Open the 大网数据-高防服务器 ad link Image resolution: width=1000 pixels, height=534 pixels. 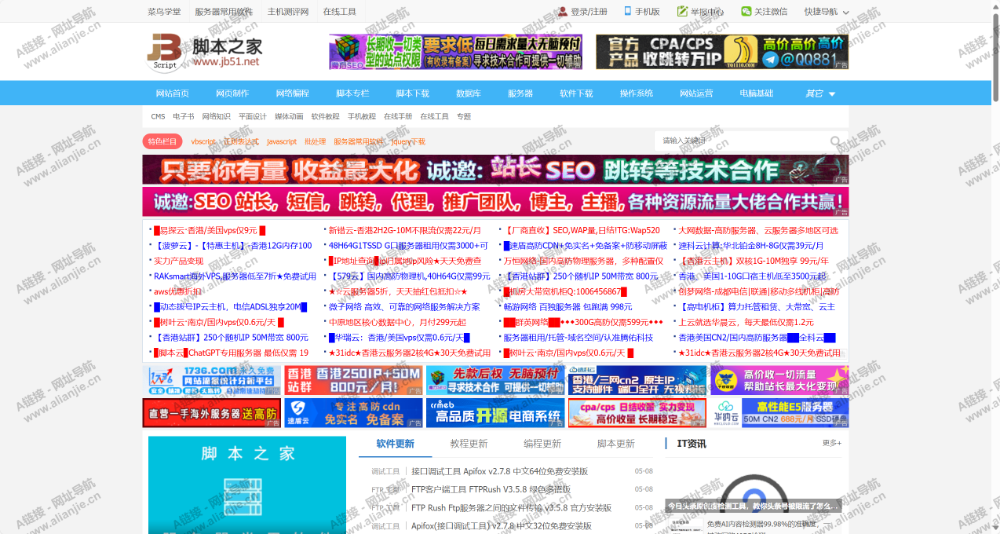coord(758,230)
